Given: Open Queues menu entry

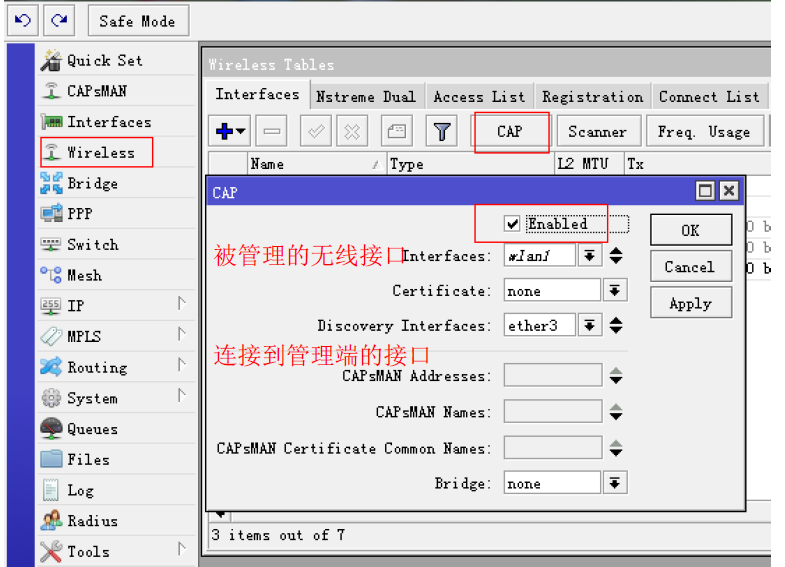Looking at the screenshot, I should pyautogui.click(x=118, y=428).
